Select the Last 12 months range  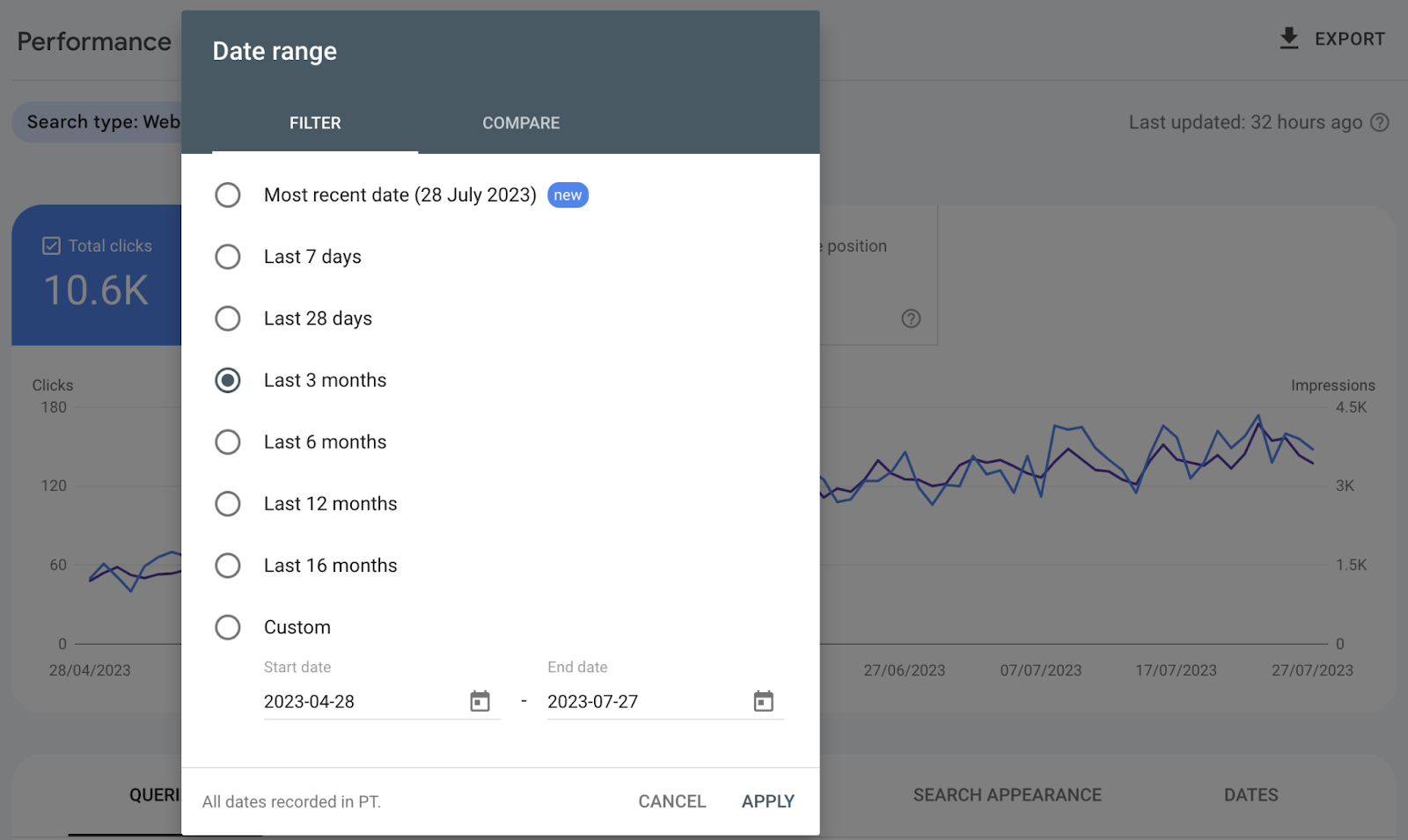(x=228, y=503)
